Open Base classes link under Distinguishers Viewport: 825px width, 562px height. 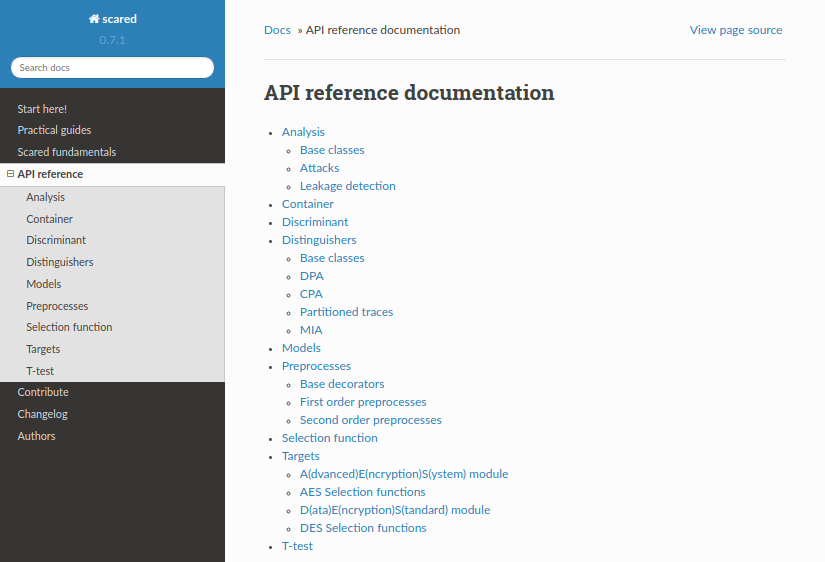coord(332,258)
